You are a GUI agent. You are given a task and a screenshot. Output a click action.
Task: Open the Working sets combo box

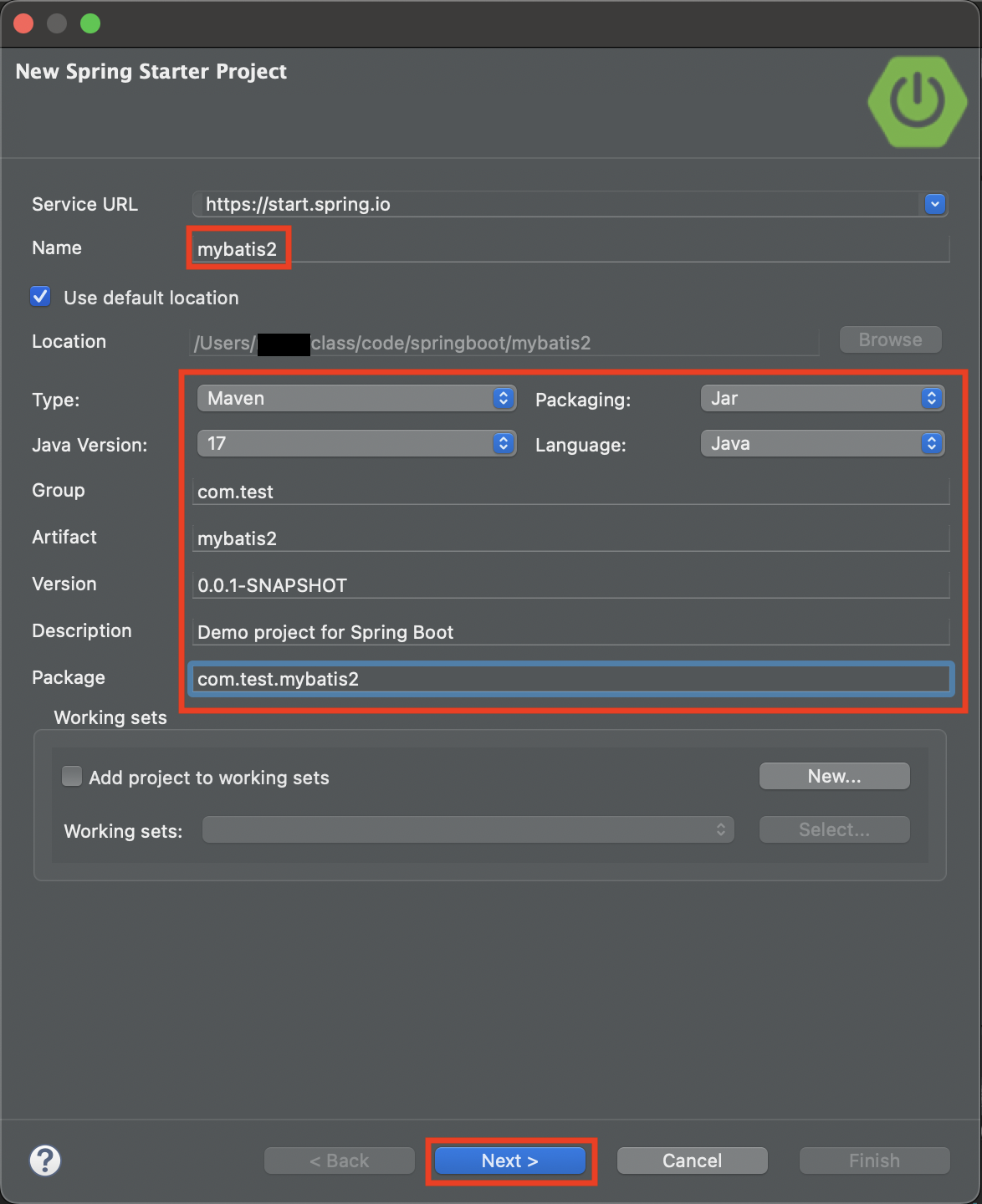[468, 829]
